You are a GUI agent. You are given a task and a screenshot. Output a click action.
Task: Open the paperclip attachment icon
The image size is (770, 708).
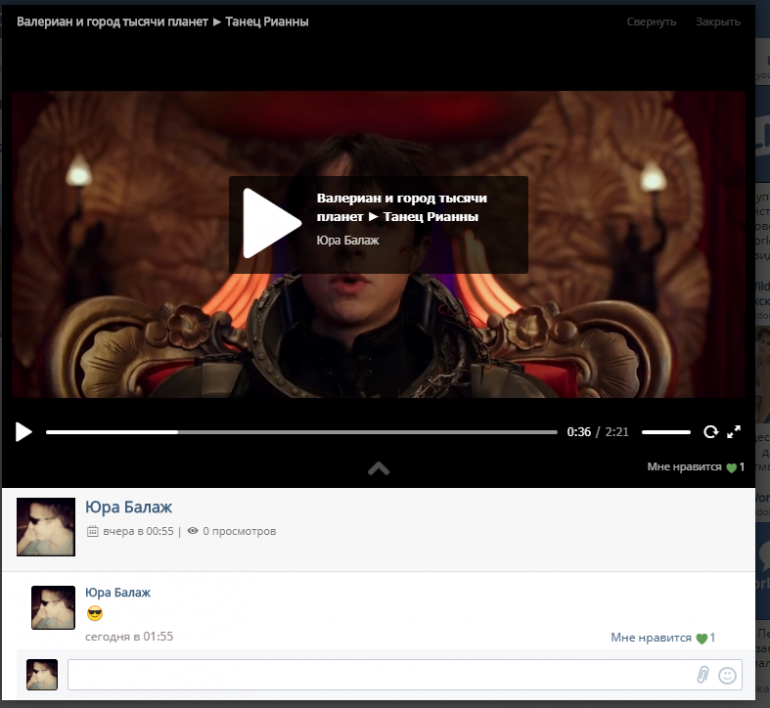click(703, 675)
